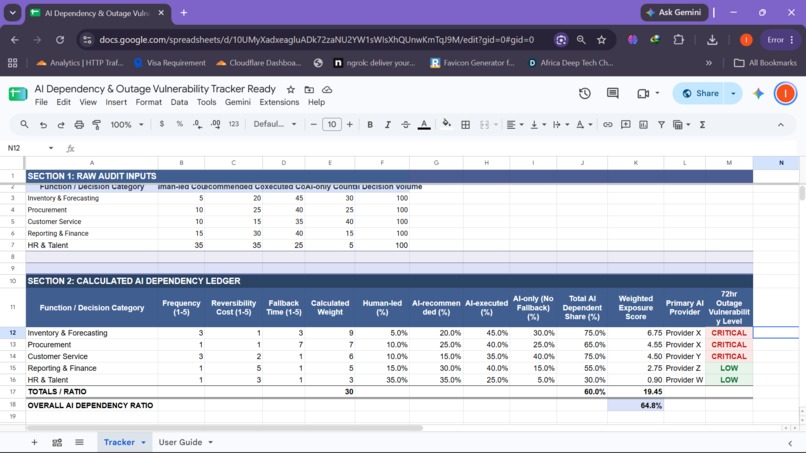
Task: Decrease font size with minus
Action: point(314,124)
